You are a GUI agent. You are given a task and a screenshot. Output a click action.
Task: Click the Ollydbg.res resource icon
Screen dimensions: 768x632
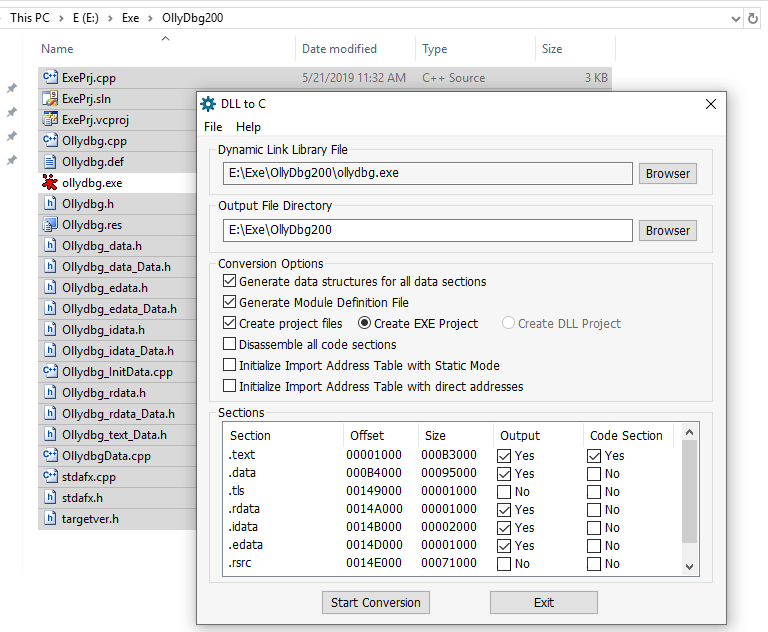click(x=50, y=224)
